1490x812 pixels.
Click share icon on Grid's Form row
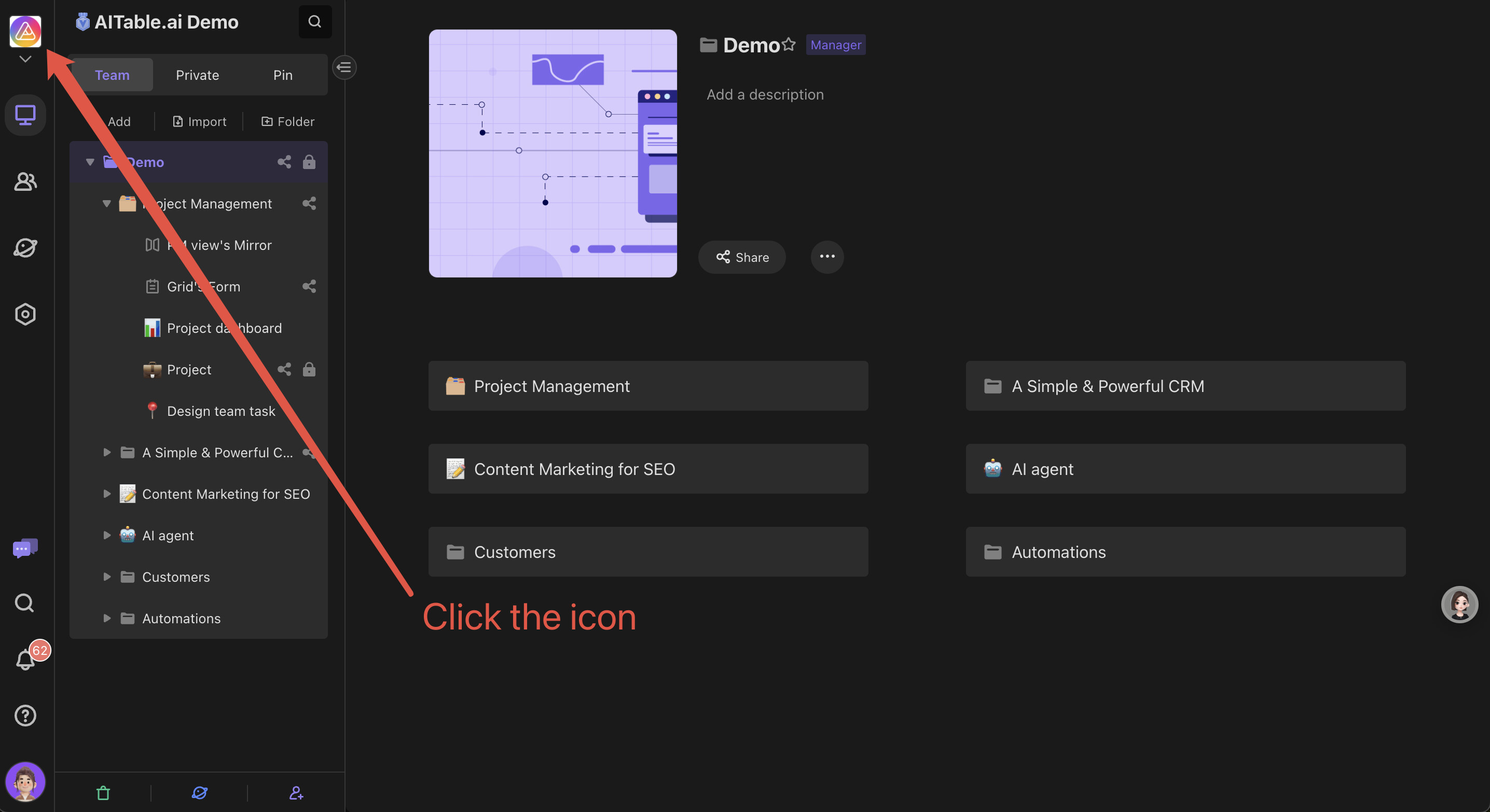(x=309, y=287)
